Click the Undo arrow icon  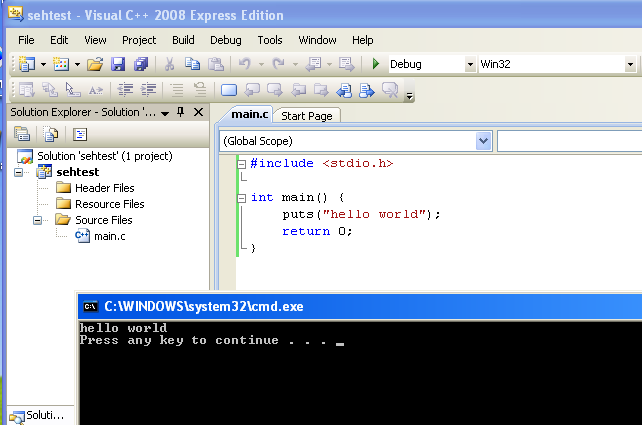[x=244, y=64]
